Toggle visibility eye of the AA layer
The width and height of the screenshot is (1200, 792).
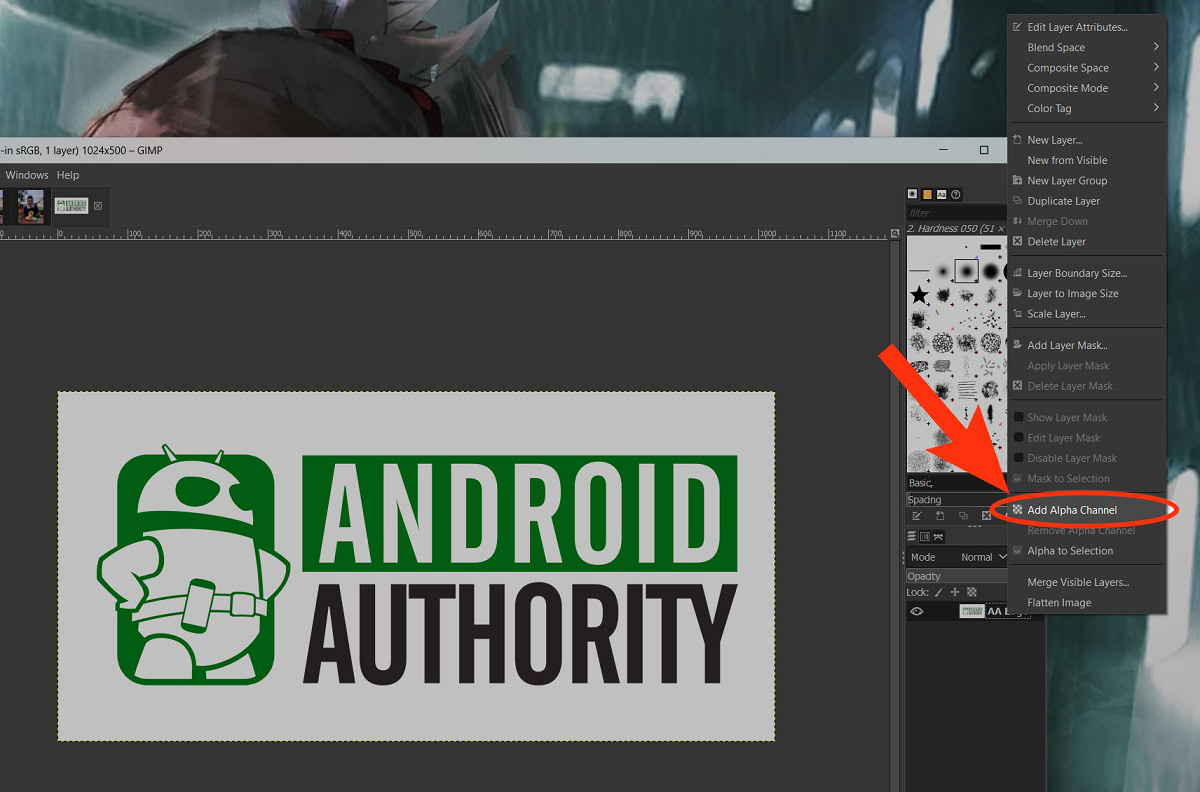click(917, 611)
